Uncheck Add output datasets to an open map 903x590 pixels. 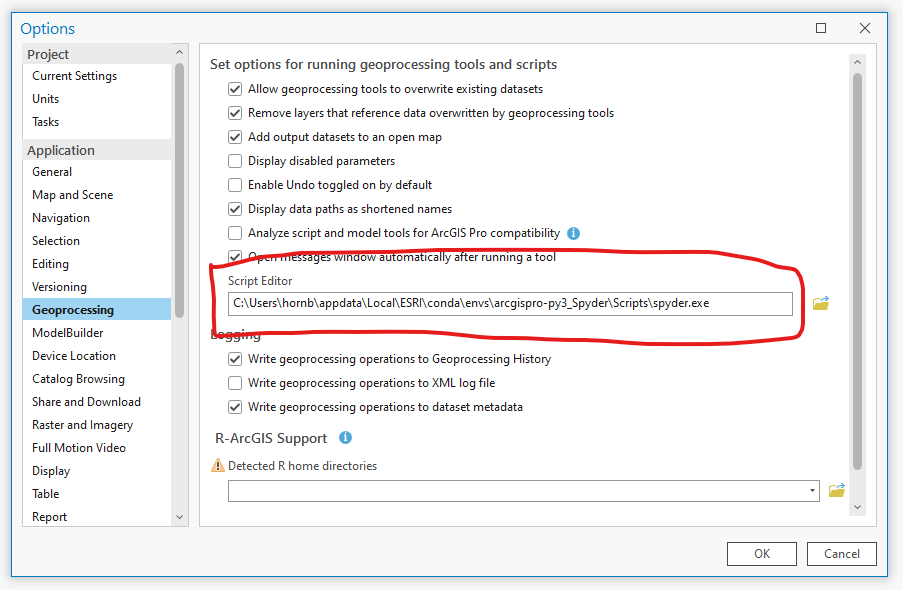(235, 137)
